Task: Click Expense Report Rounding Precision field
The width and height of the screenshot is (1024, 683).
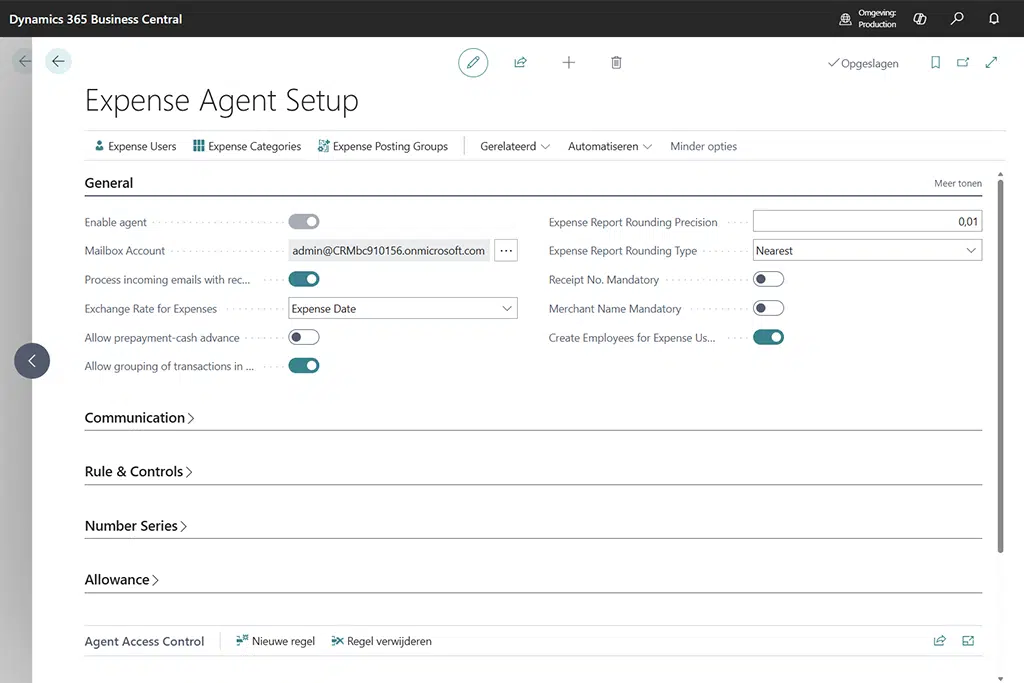Action: 867,221
